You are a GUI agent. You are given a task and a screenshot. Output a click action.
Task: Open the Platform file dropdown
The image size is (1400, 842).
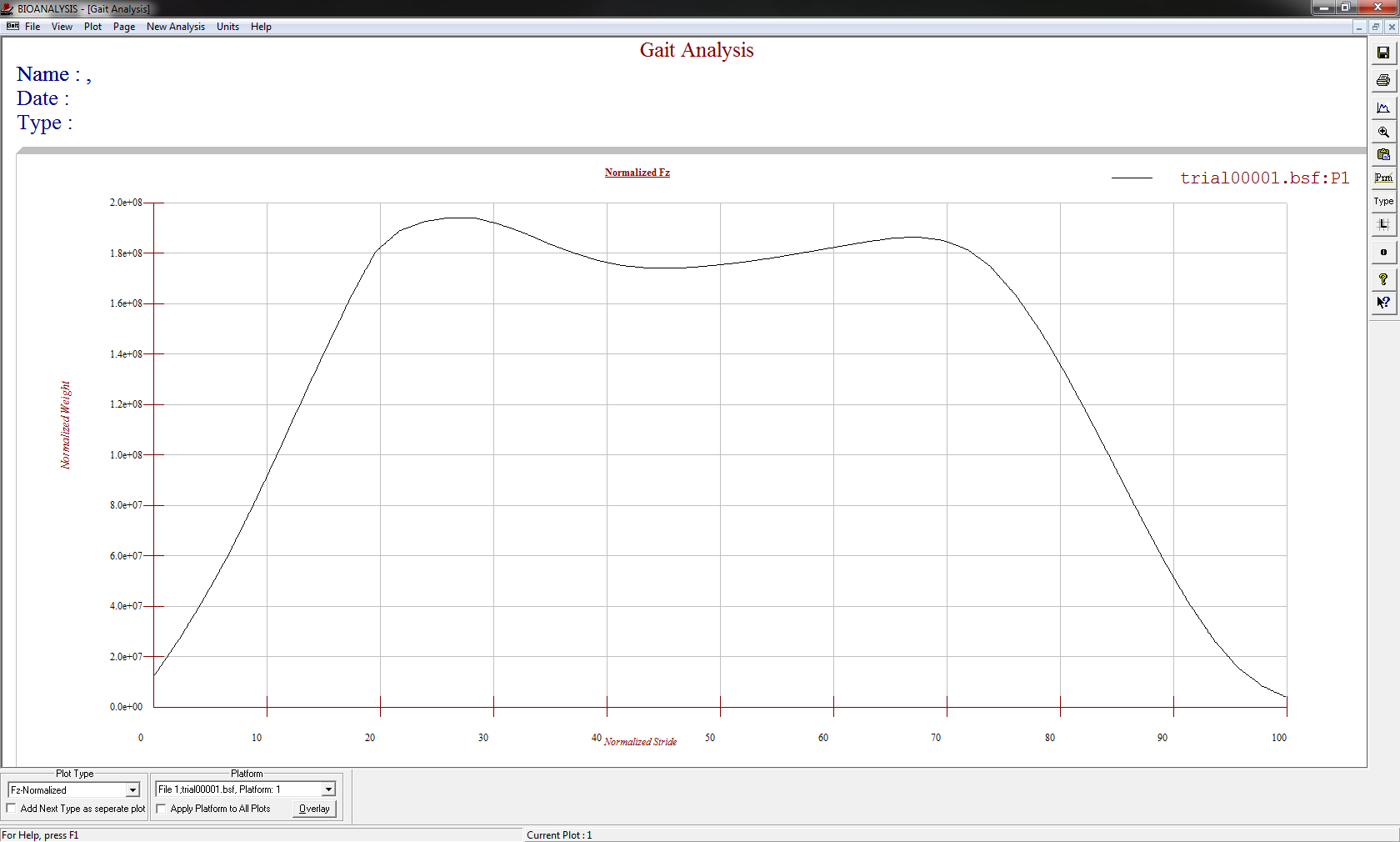(328, 789)
